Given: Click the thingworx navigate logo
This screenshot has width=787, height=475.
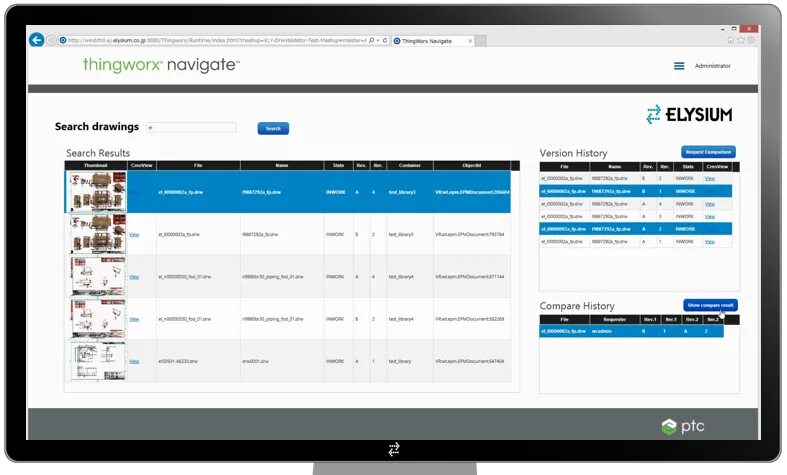Looking at the screenshot, I should click(x=161, y=65).
